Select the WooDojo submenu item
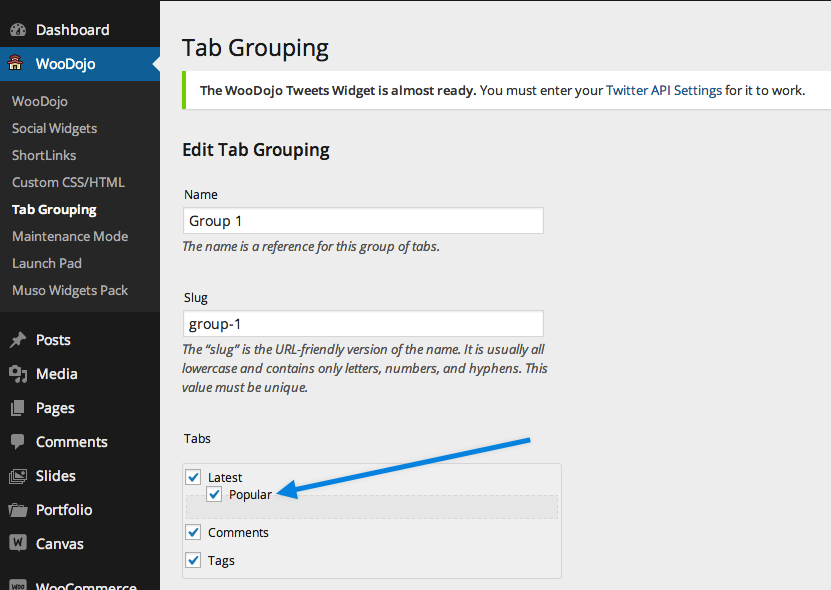831x590 pixels. 40,101
